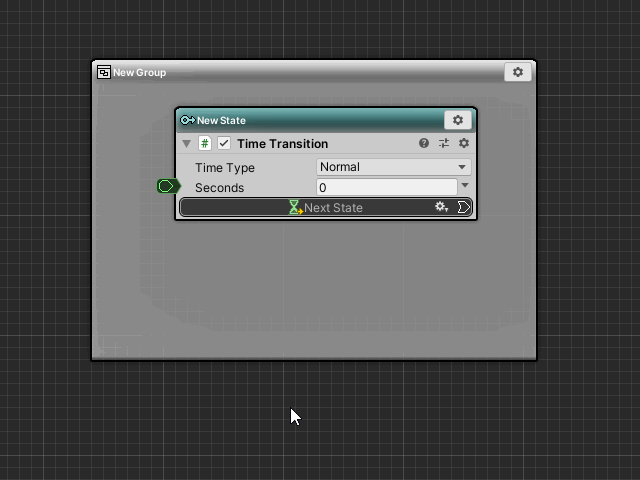This screenshot has height=480, width=640.
Task: Click the Seconds input field
Action: (x=386, y=187)
